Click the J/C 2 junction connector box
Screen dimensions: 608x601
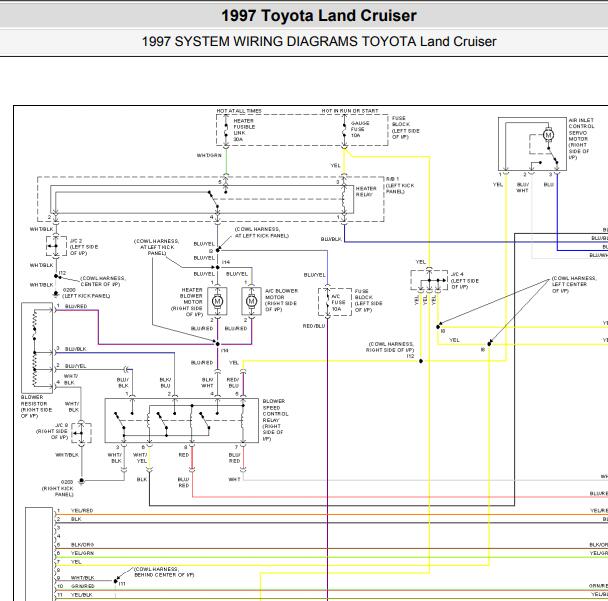[56, 246]
